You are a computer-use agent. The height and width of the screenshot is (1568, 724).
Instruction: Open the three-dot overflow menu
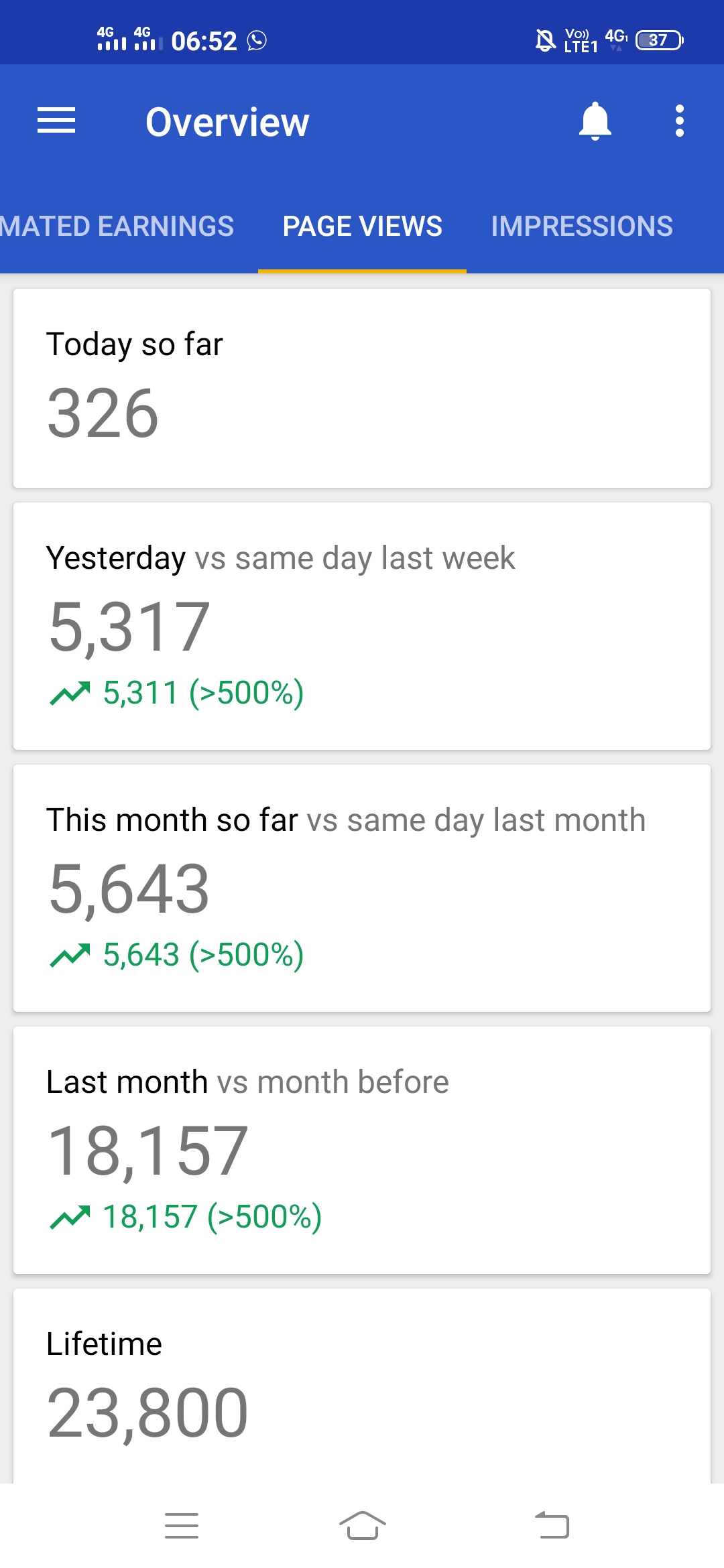click(x=679, y=121)
